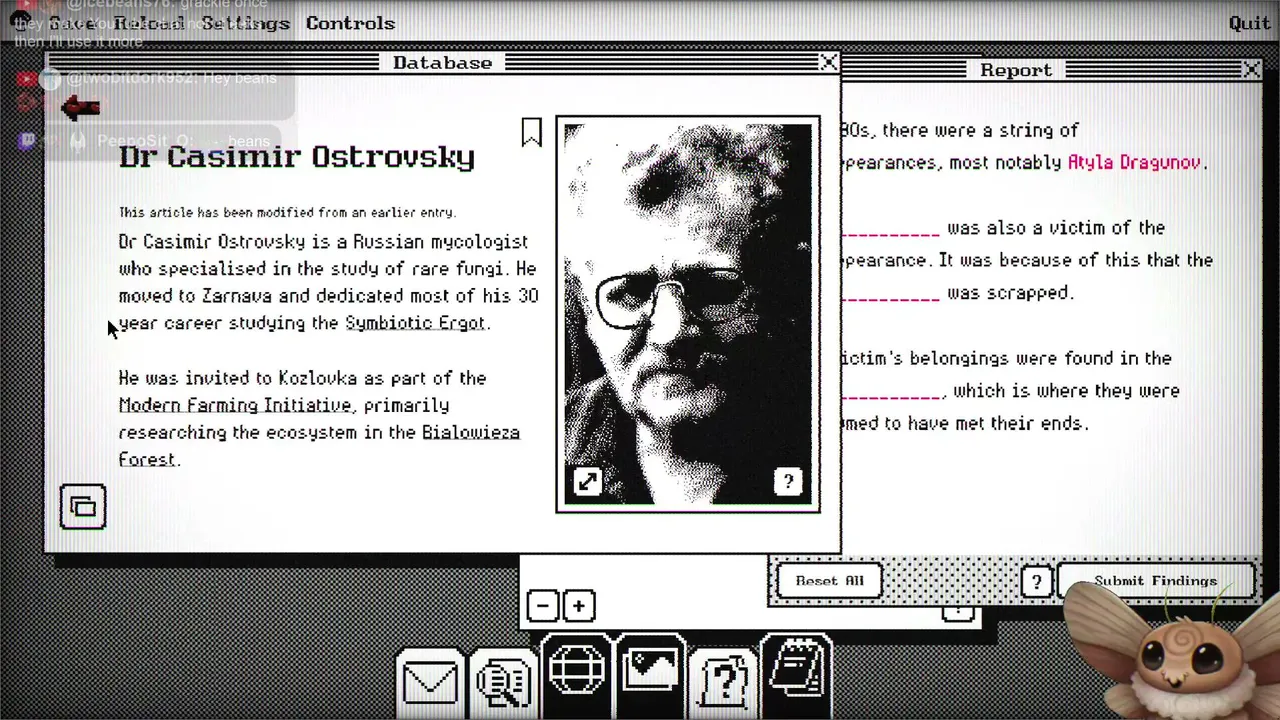
Task: Open the database search app in the dock
Action: click(503, 681)
